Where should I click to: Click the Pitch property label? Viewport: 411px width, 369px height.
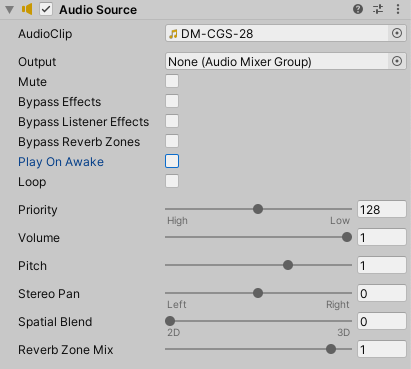pos(32,266)
